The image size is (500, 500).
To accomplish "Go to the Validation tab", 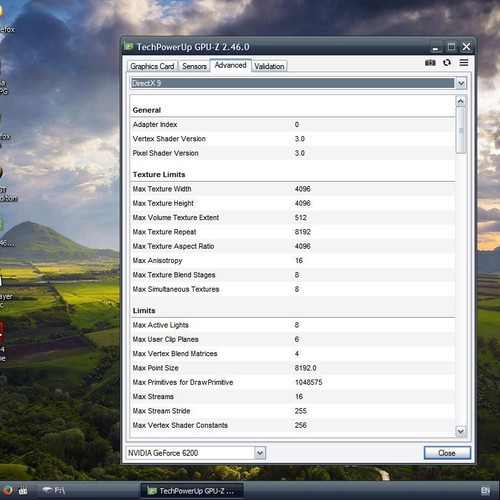I will coord(269,66).
